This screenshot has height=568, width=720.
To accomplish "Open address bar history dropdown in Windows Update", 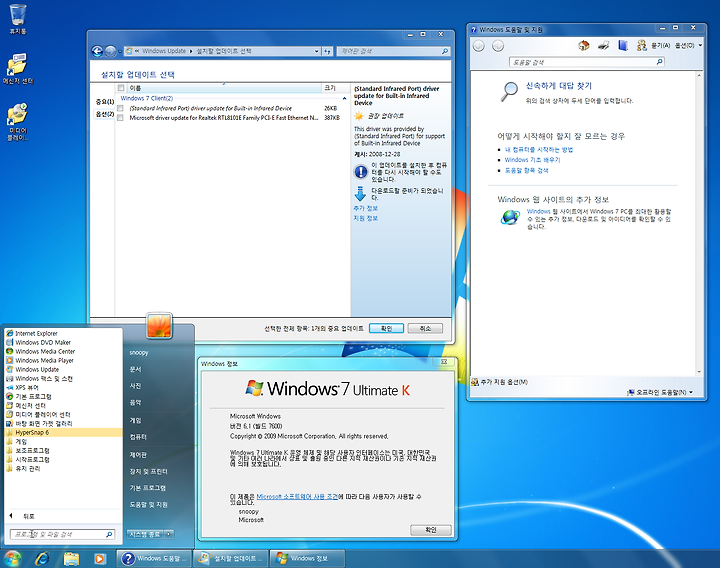I will pos(316,51).
